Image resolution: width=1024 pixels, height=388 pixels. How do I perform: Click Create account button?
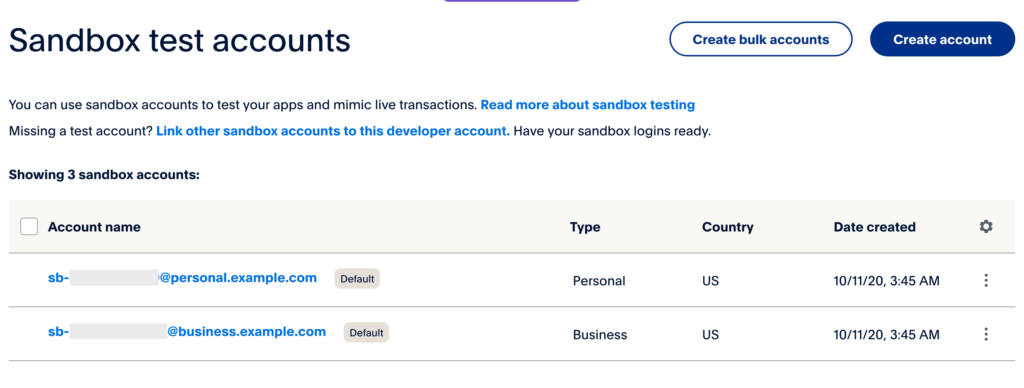click(x=942, y=39)
